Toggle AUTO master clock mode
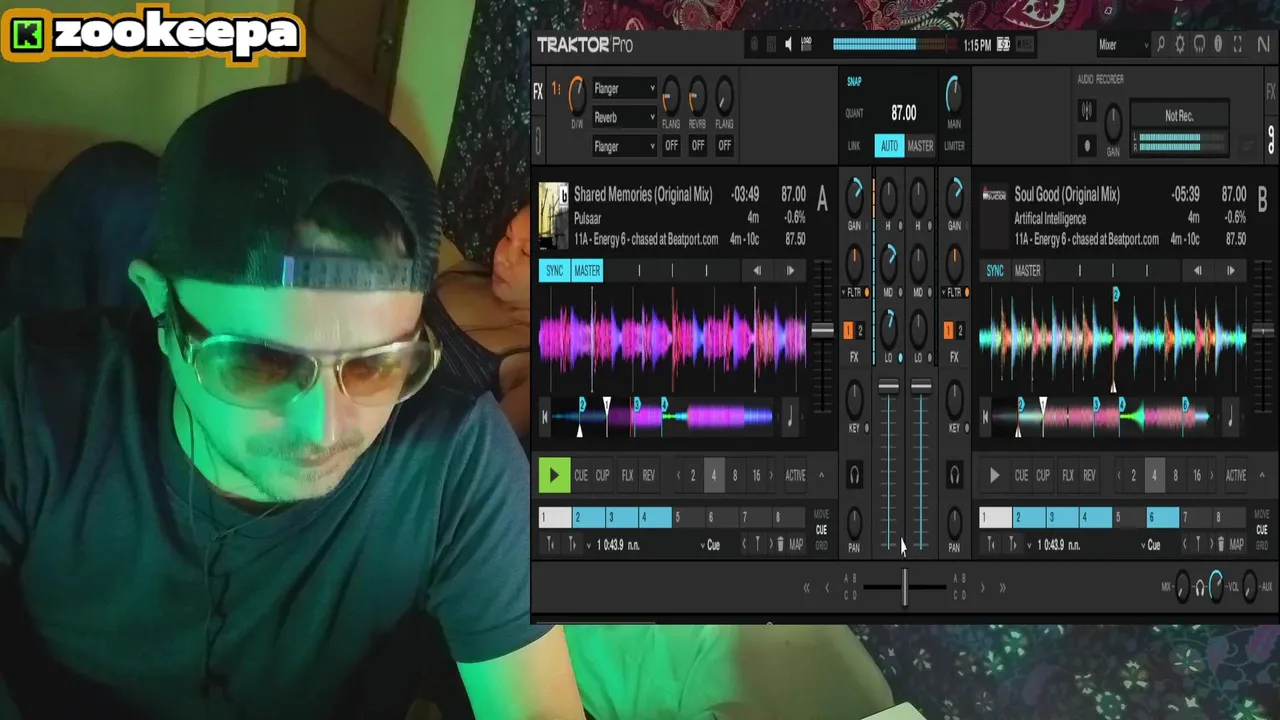Image resolution: width=1280 pixels, height=720 pixels. click(889, 146)
